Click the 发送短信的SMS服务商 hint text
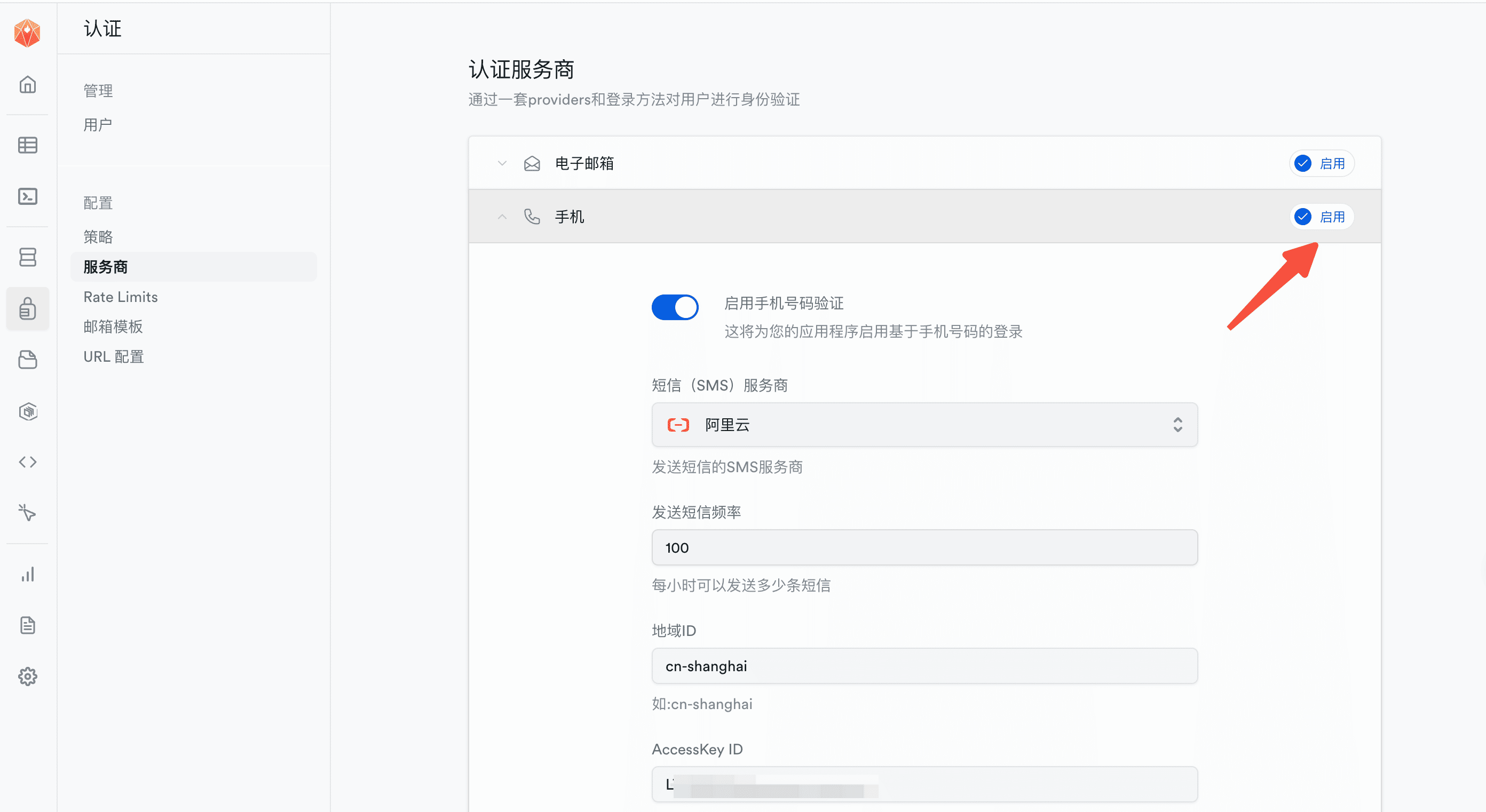The image size is (1486, 812). point(728,467)
